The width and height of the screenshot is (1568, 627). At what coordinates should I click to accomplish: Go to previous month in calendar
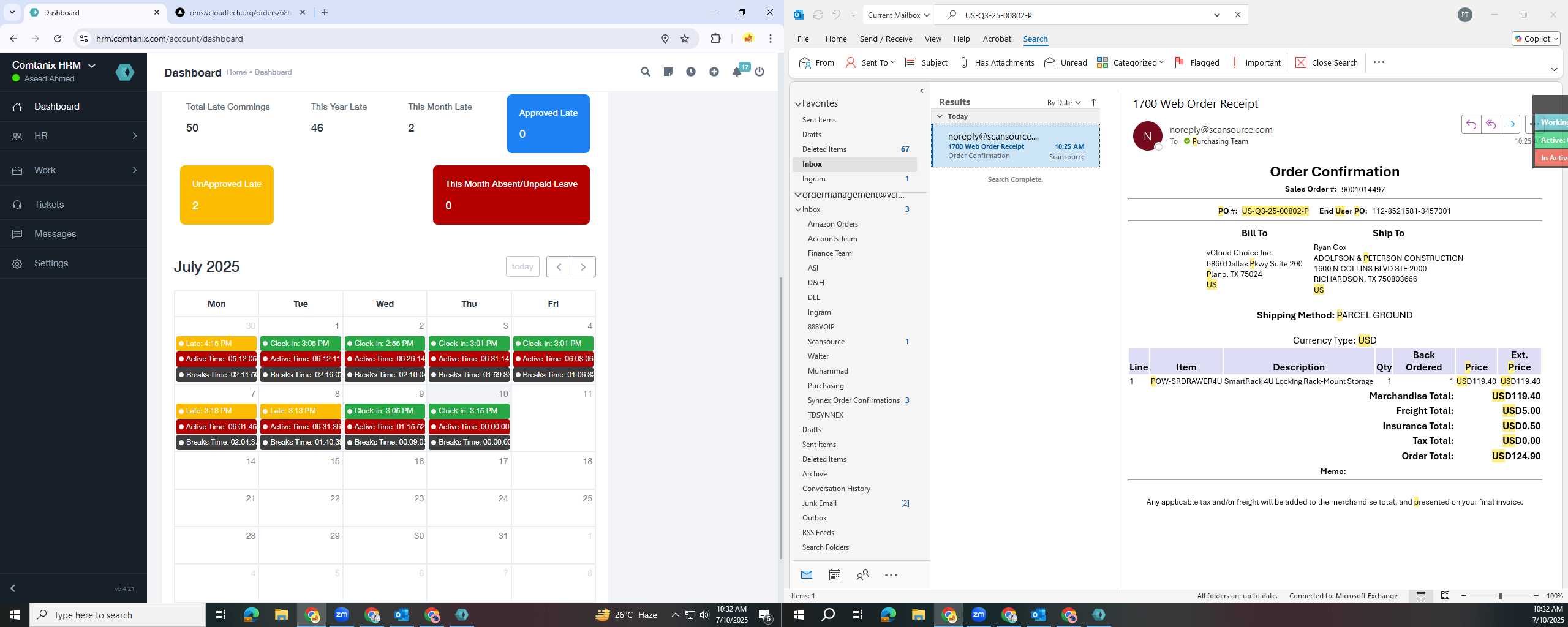tap(559, 266)
